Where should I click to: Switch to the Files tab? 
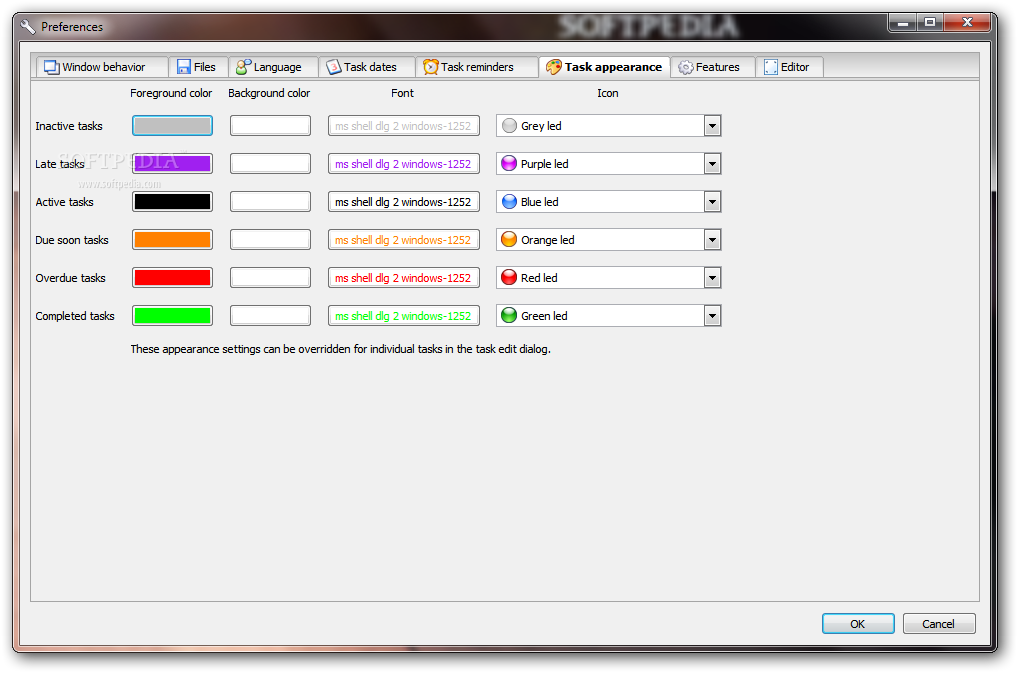coord(197,67)
